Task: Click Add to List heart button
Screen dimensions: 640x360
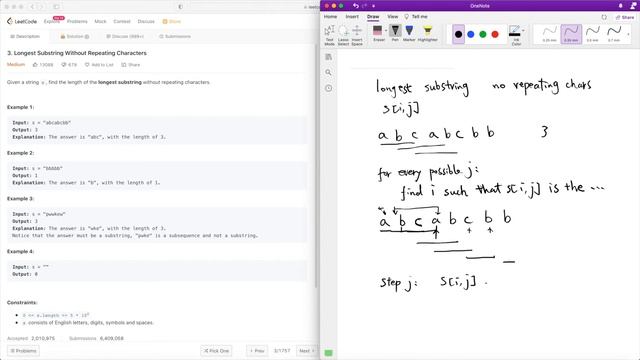Action: (x=99, y=64)
